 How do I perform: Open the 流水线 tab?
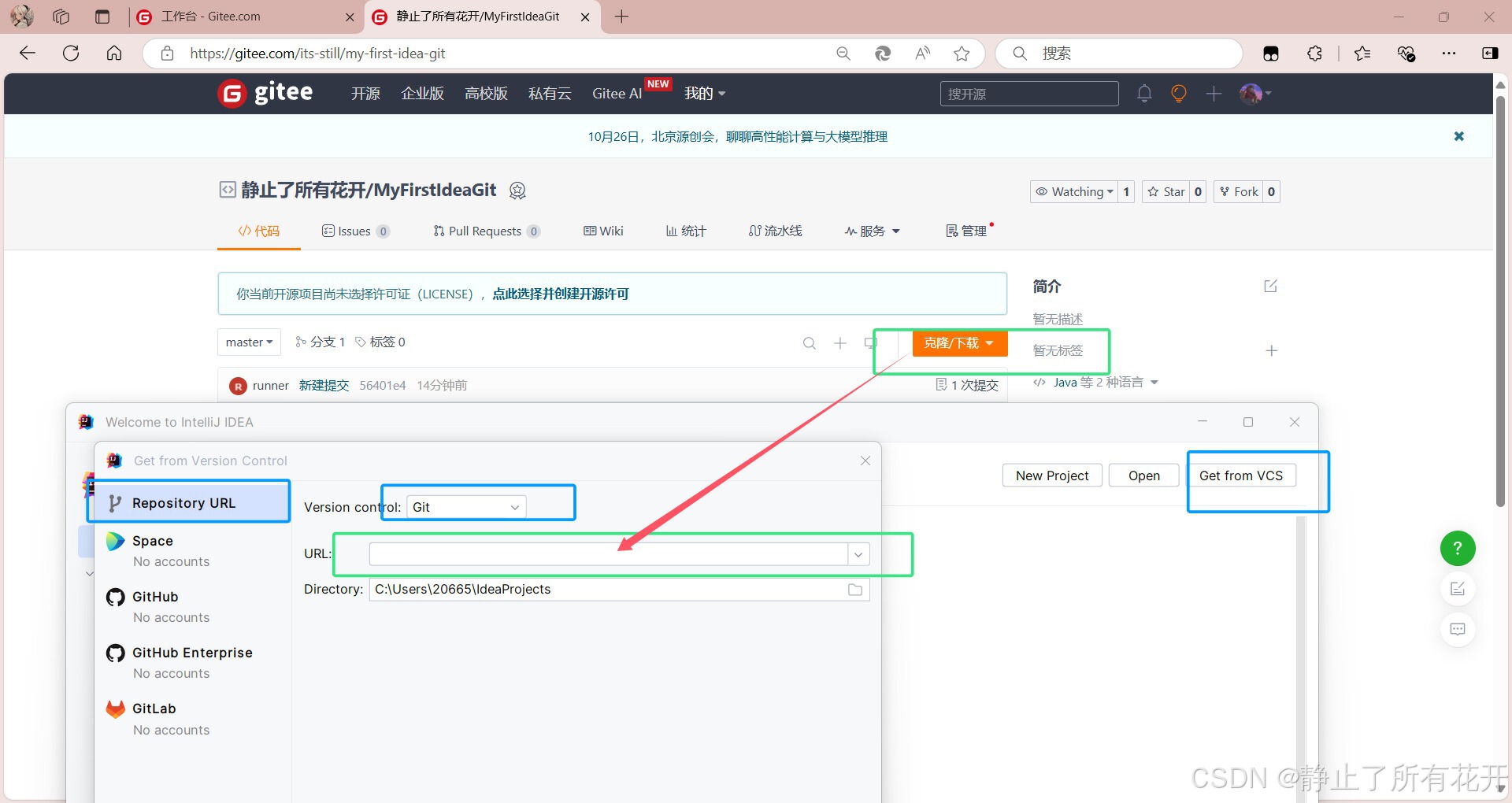(x=775, y=231)
